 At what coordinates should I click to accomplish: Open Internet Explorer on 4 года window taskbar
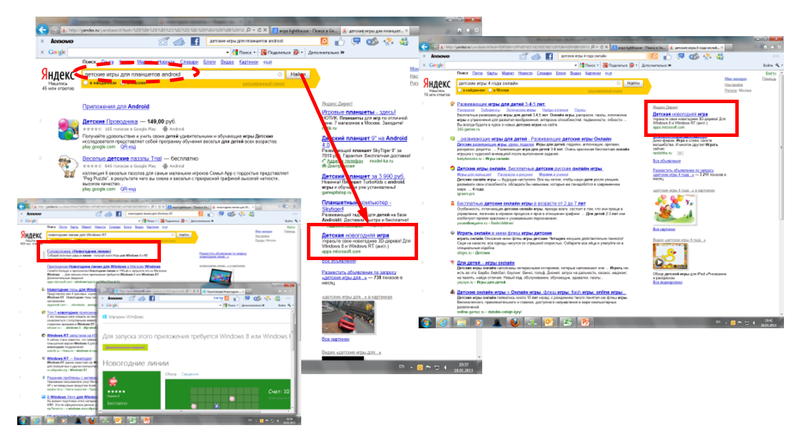(443, 322)
